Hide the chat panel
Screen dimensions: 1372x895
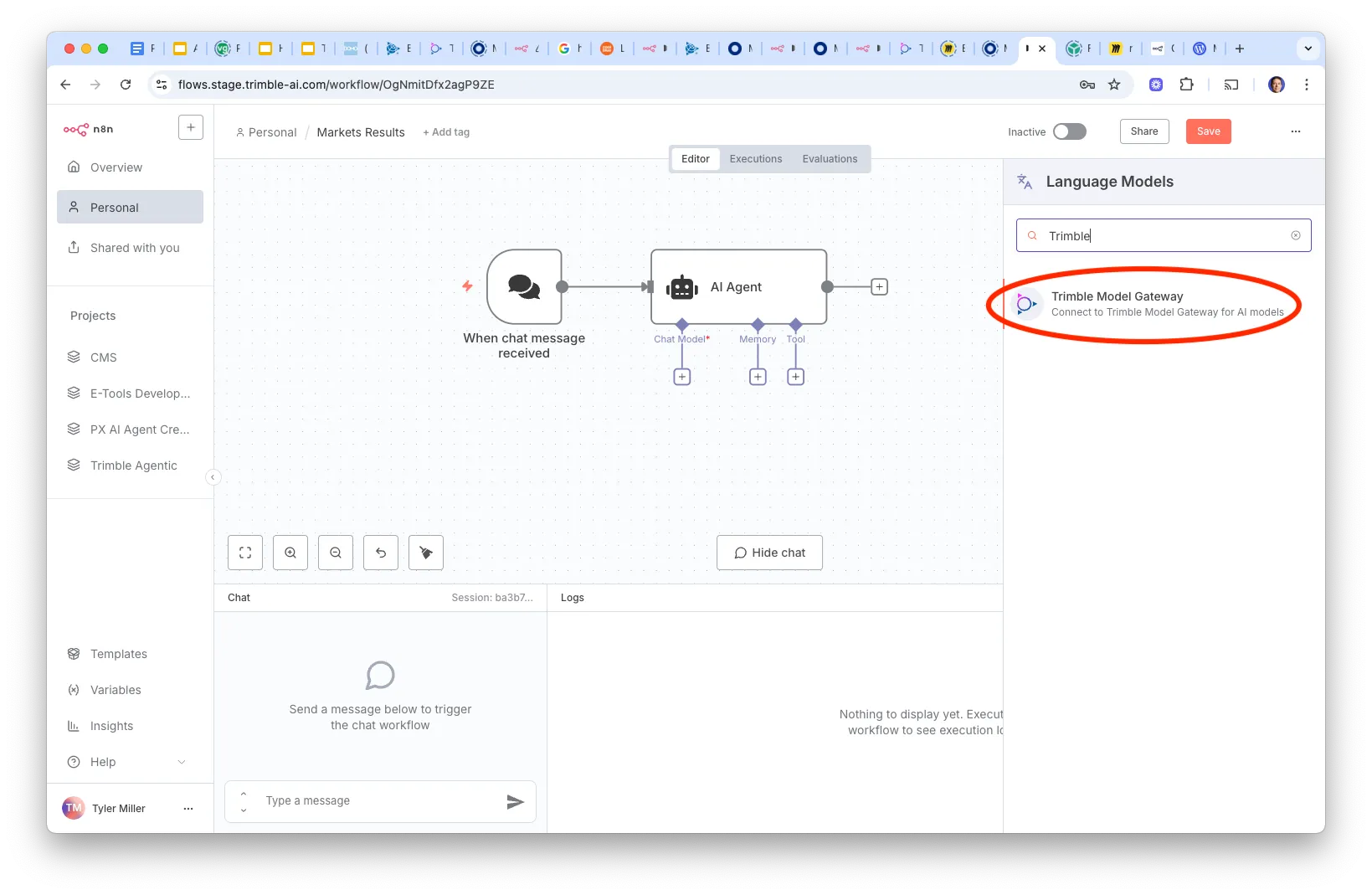769,553
